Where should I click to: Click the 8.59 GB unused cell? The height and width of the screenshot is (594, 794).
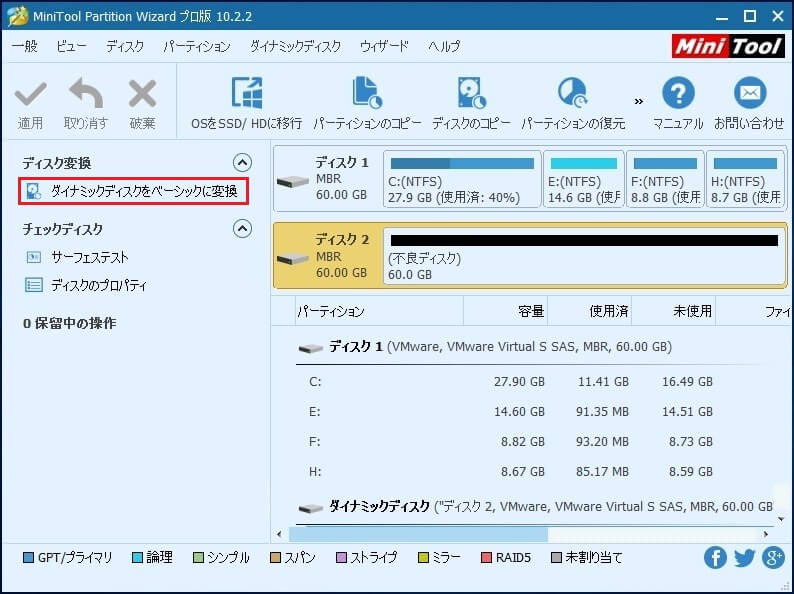click(x=691, y=471)
